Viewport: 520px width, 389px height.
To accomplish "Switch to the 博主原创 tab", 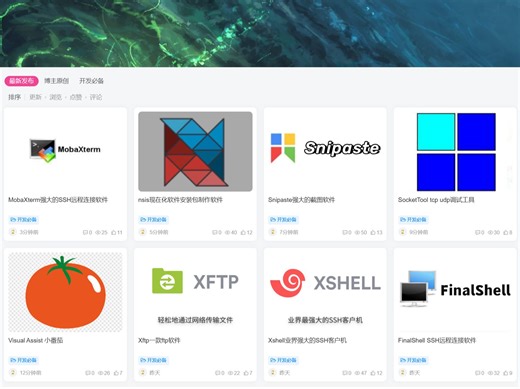I will [x=57, y=81].
